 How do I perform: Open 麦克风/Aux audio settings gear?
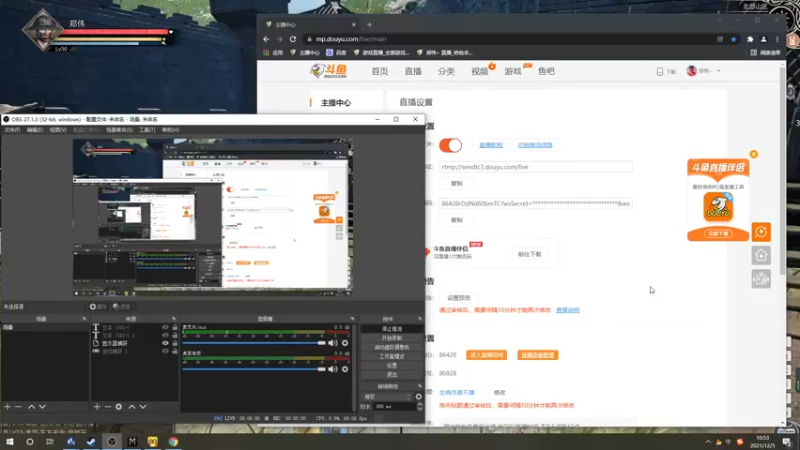tap(345, 343)
